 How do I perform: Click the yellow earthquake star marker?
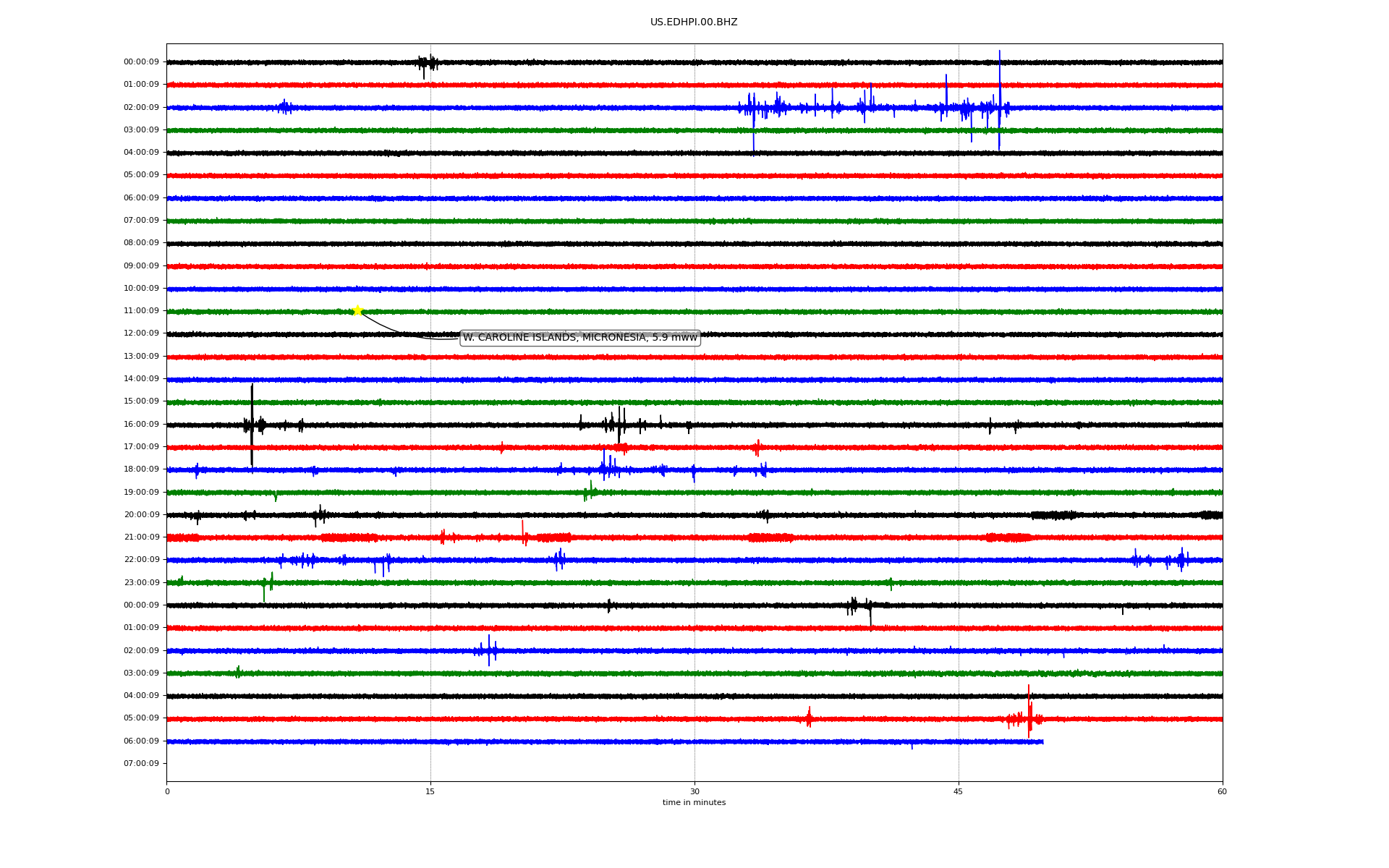(x=357, y=311)
